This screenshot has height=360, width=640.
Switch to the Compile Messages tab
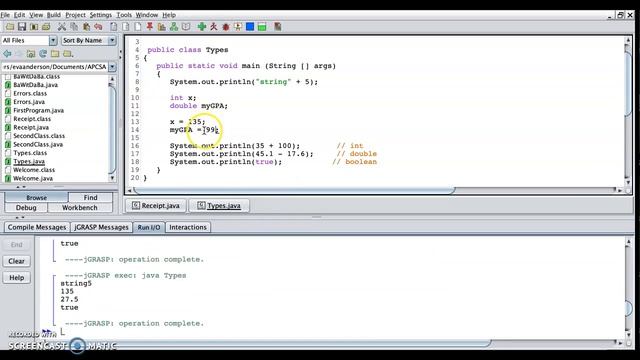coord(37,227)
